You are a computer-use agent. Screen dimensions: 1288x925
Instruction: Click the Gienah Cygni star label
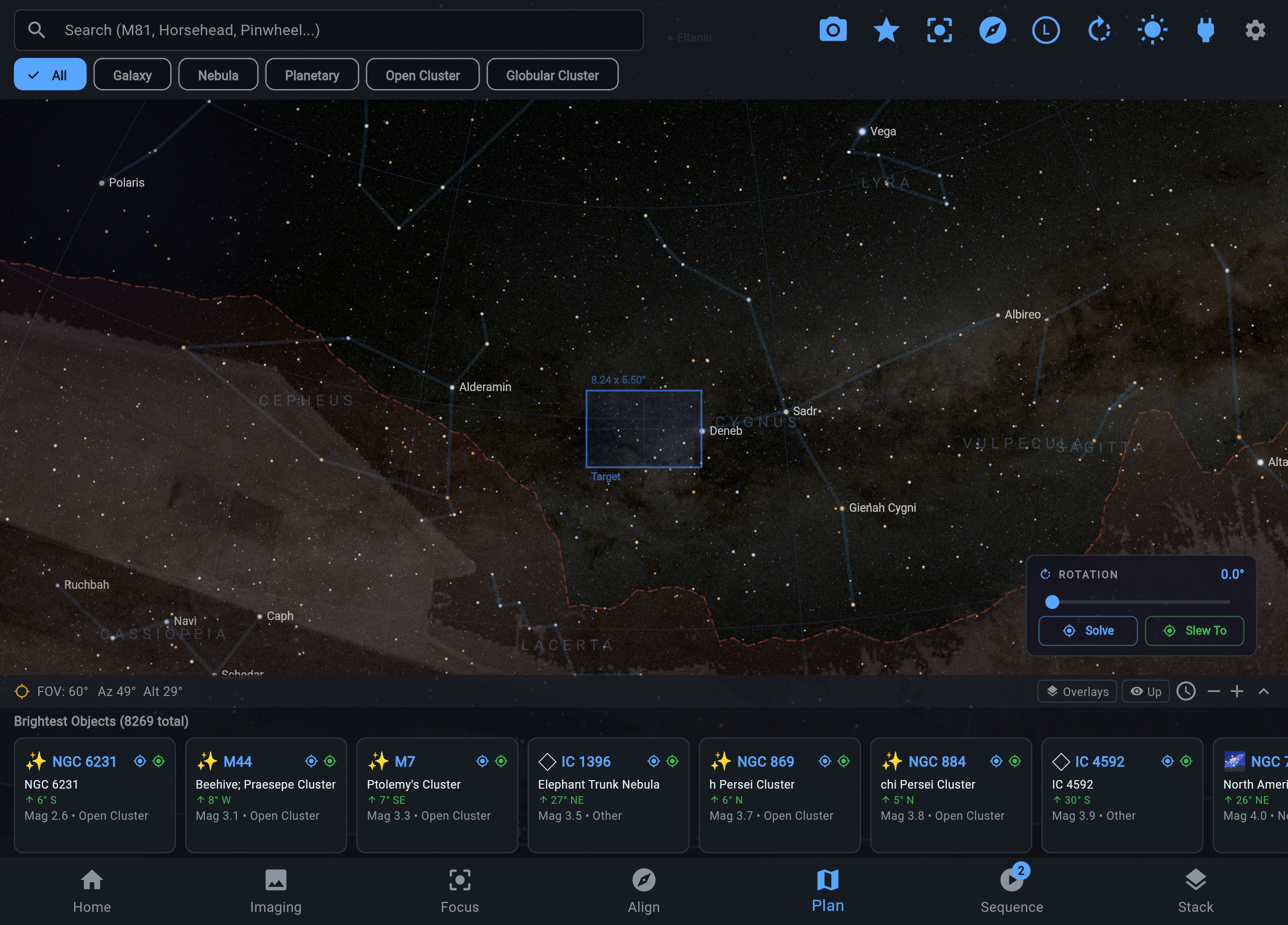[x=882, y=507]
